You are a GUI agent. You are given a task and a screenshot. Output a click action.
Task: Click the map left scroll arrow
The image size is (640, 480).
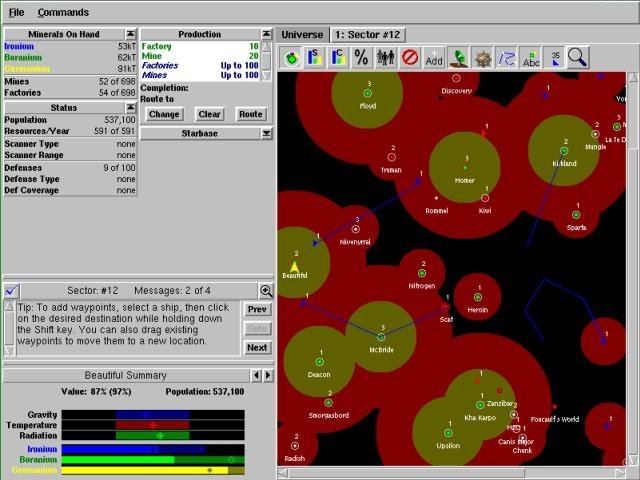[283, 473]
